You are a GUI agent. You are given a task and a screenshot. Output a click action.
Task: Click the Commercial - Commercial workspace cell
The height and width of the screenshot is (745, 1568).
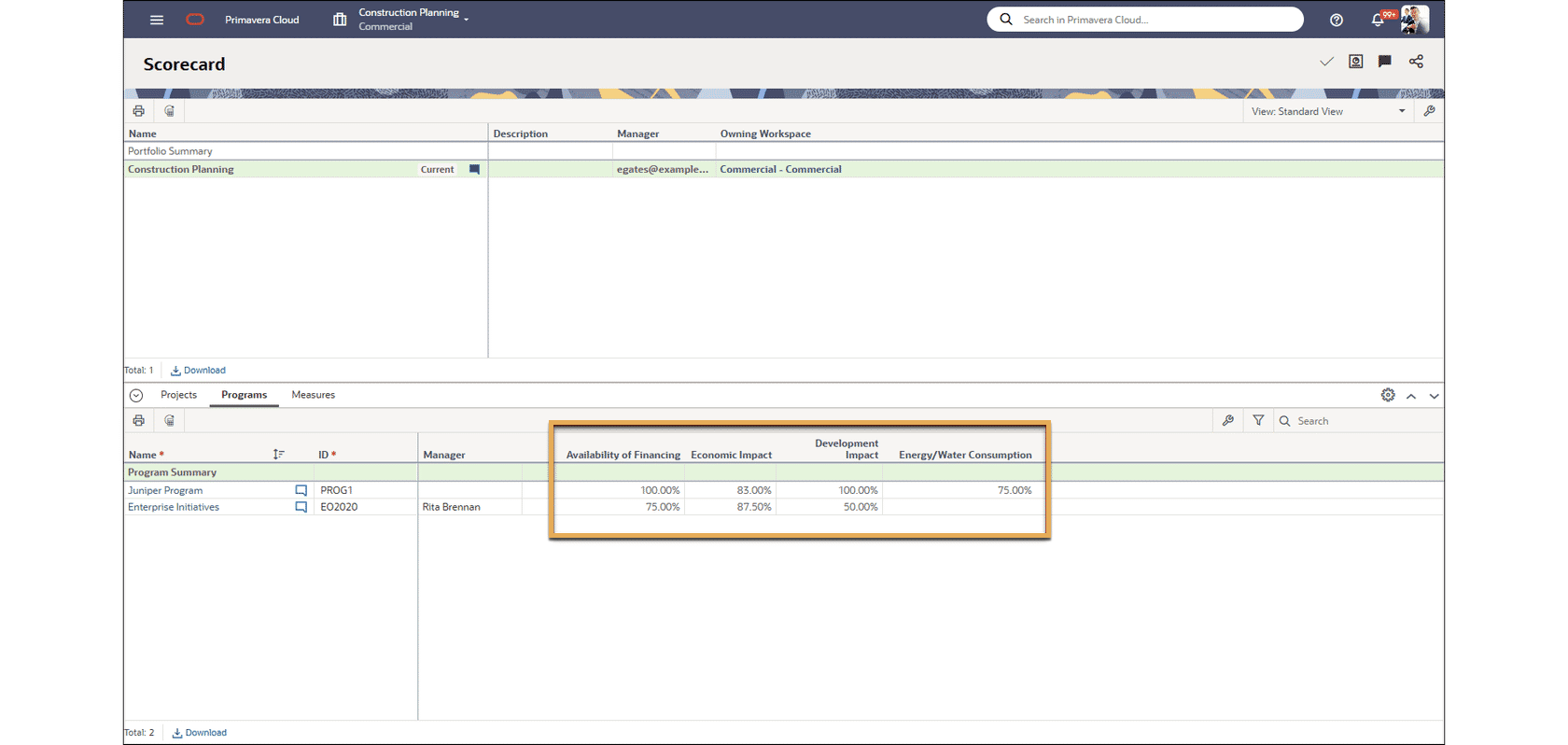coord(781,170)
